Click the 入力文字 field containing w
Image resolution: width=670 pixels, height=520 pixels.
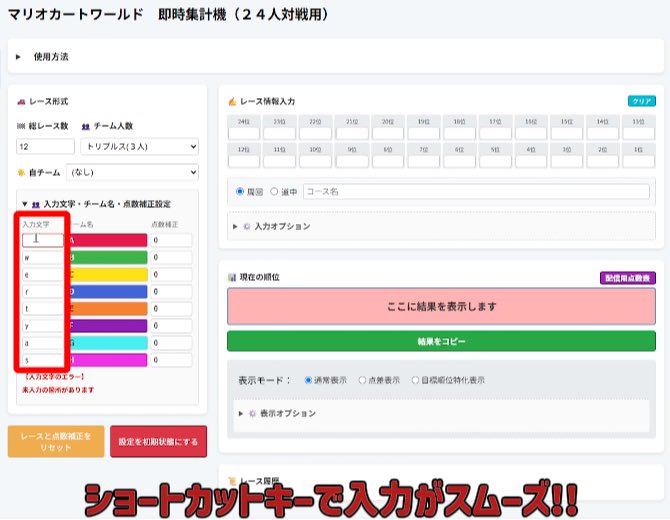pos(43,257)
